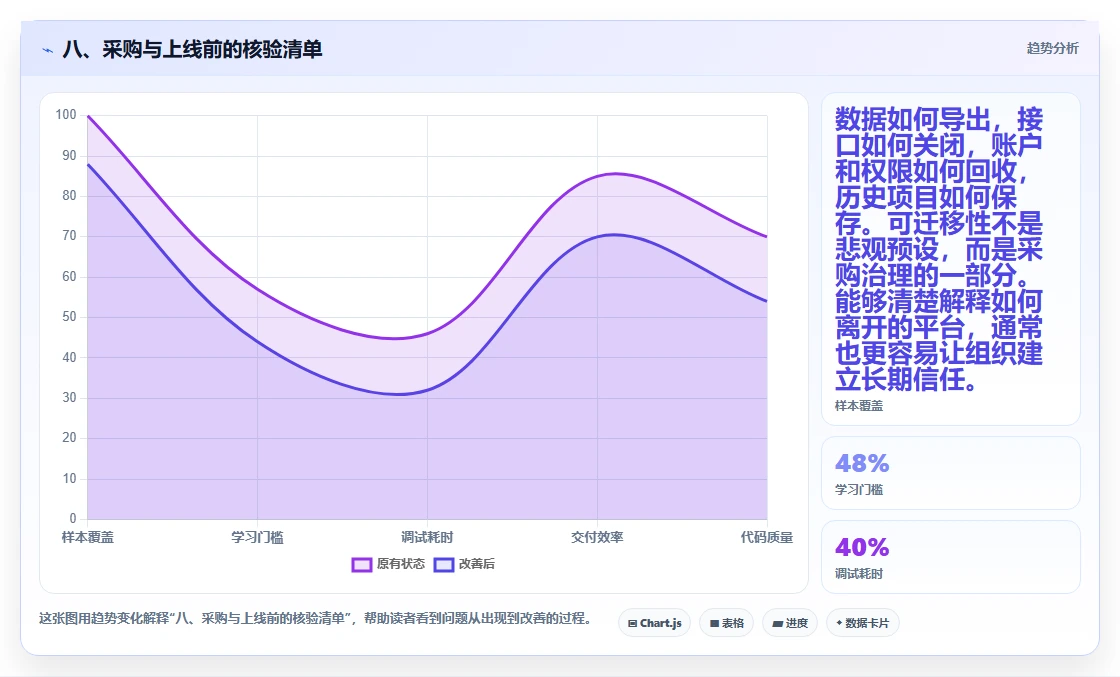
Task: Click the 50 y-axis value
Action: (x=69, y=317)
